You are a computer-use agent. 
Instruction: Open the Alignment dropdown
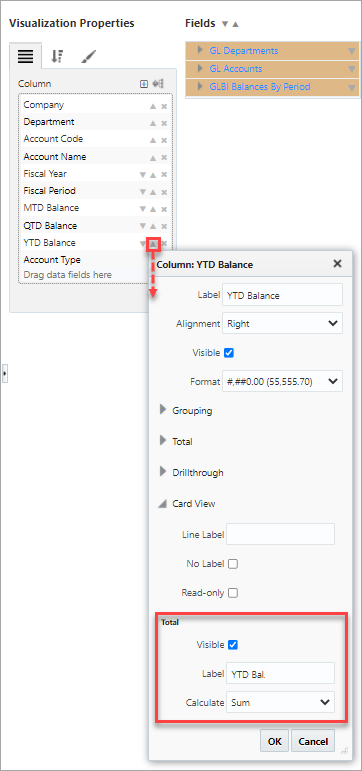point(282,324)
